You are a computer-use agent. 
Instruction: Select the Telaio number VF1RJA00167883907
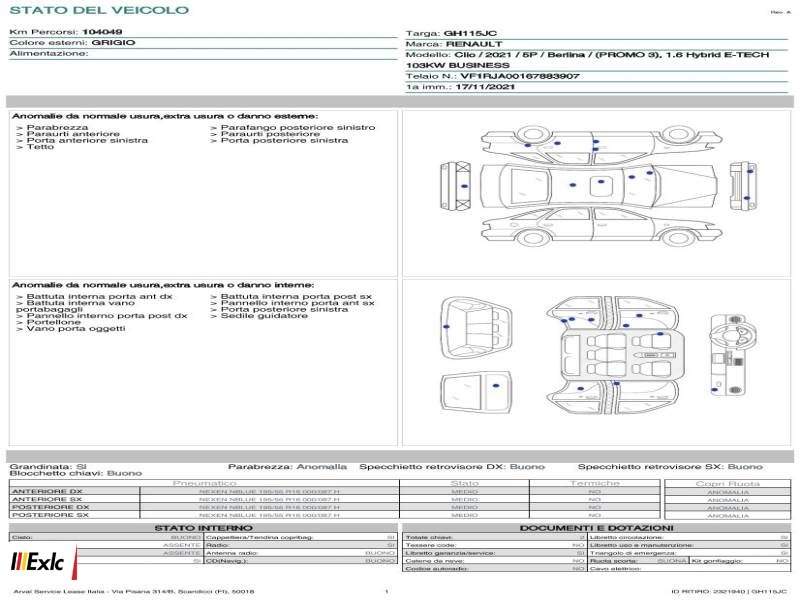point(519,76)
